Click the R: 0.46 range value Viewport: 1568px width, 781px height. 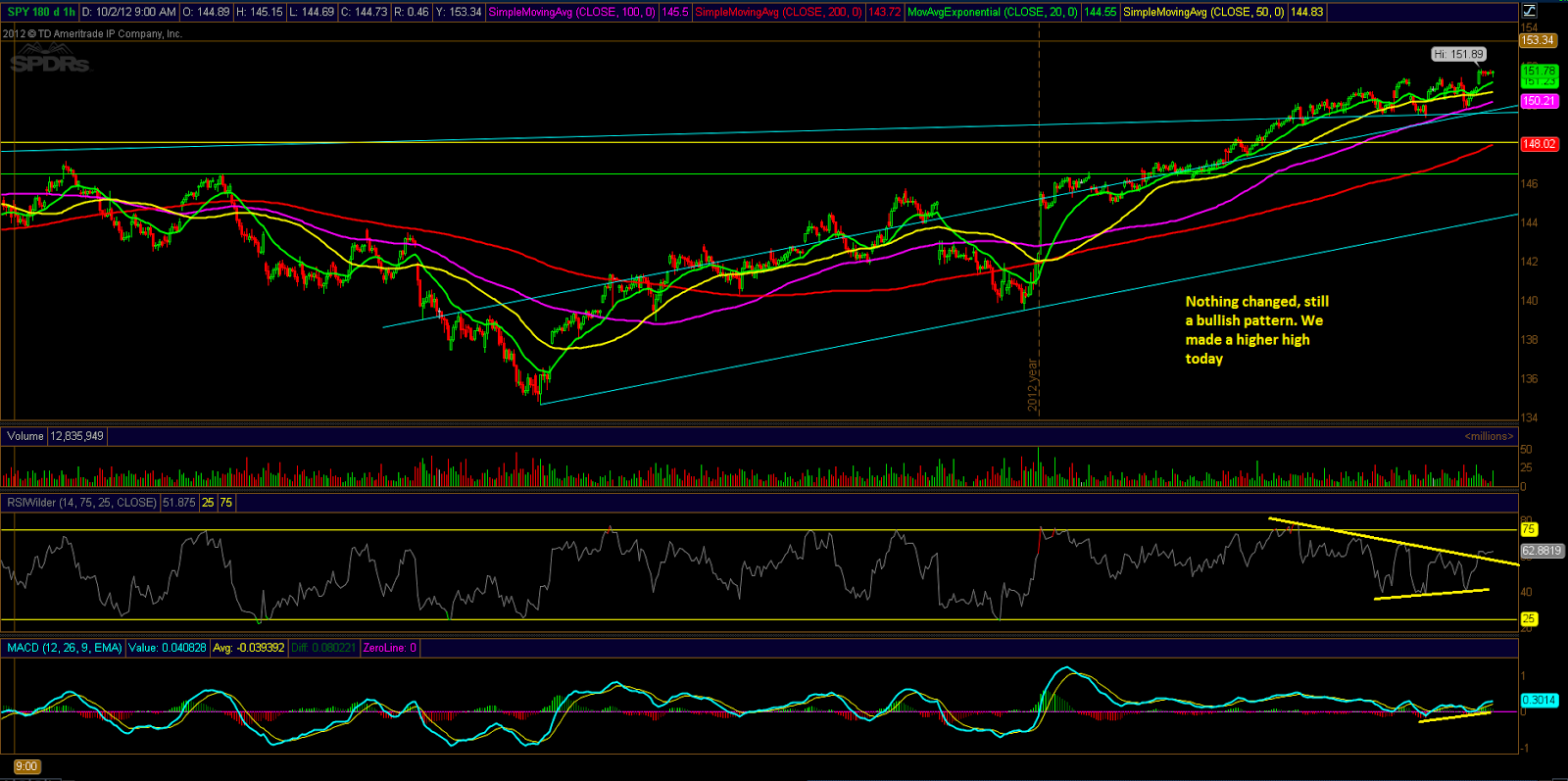point(412,12)
